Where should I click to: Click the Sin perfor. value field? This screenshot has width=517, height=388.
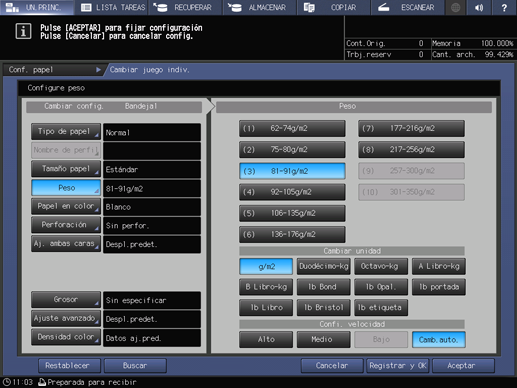[x=152, y=225]
